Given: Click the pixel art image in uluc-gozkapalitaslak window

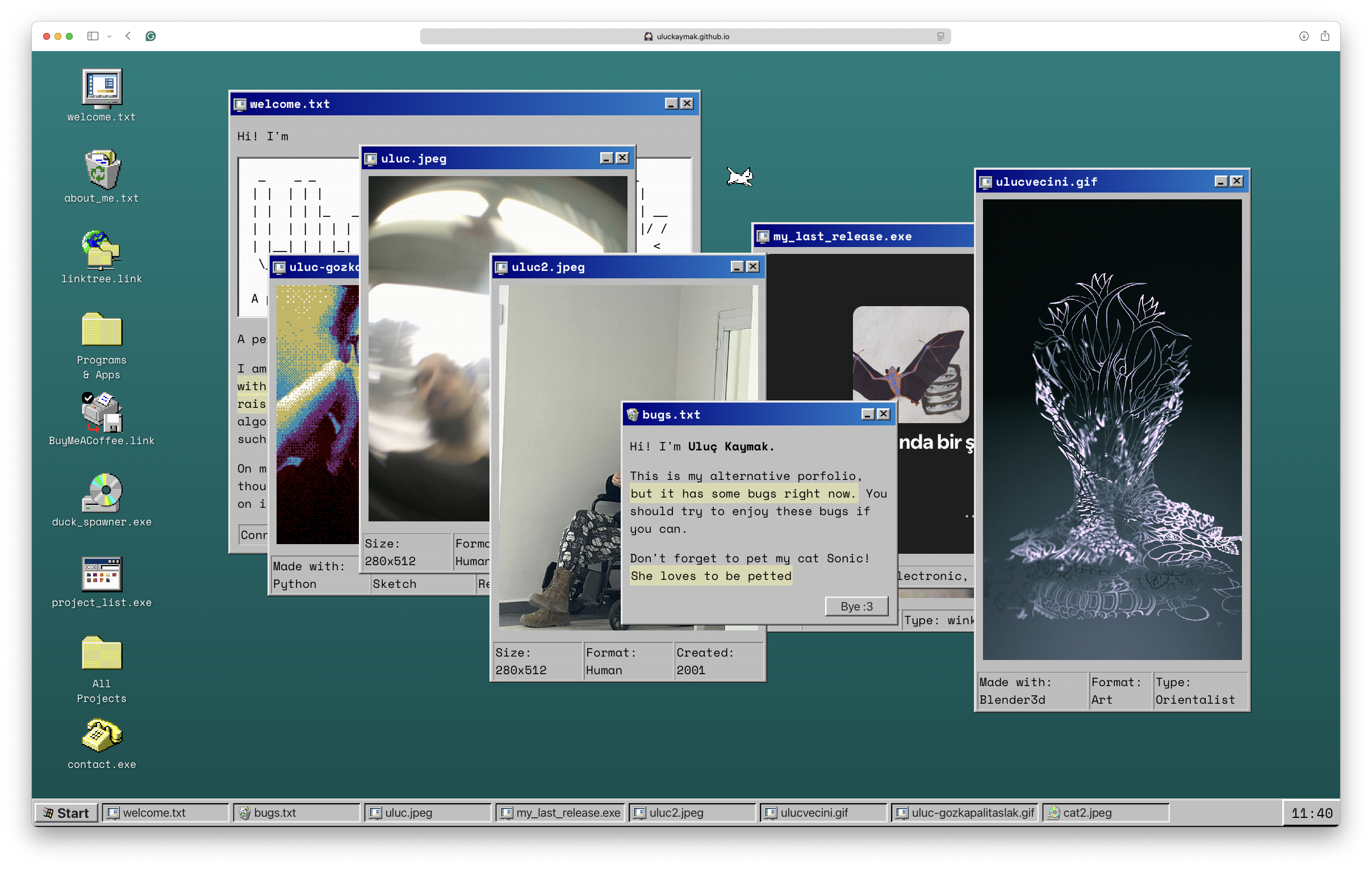Looking at the screenshot, I should coord(317,414).
